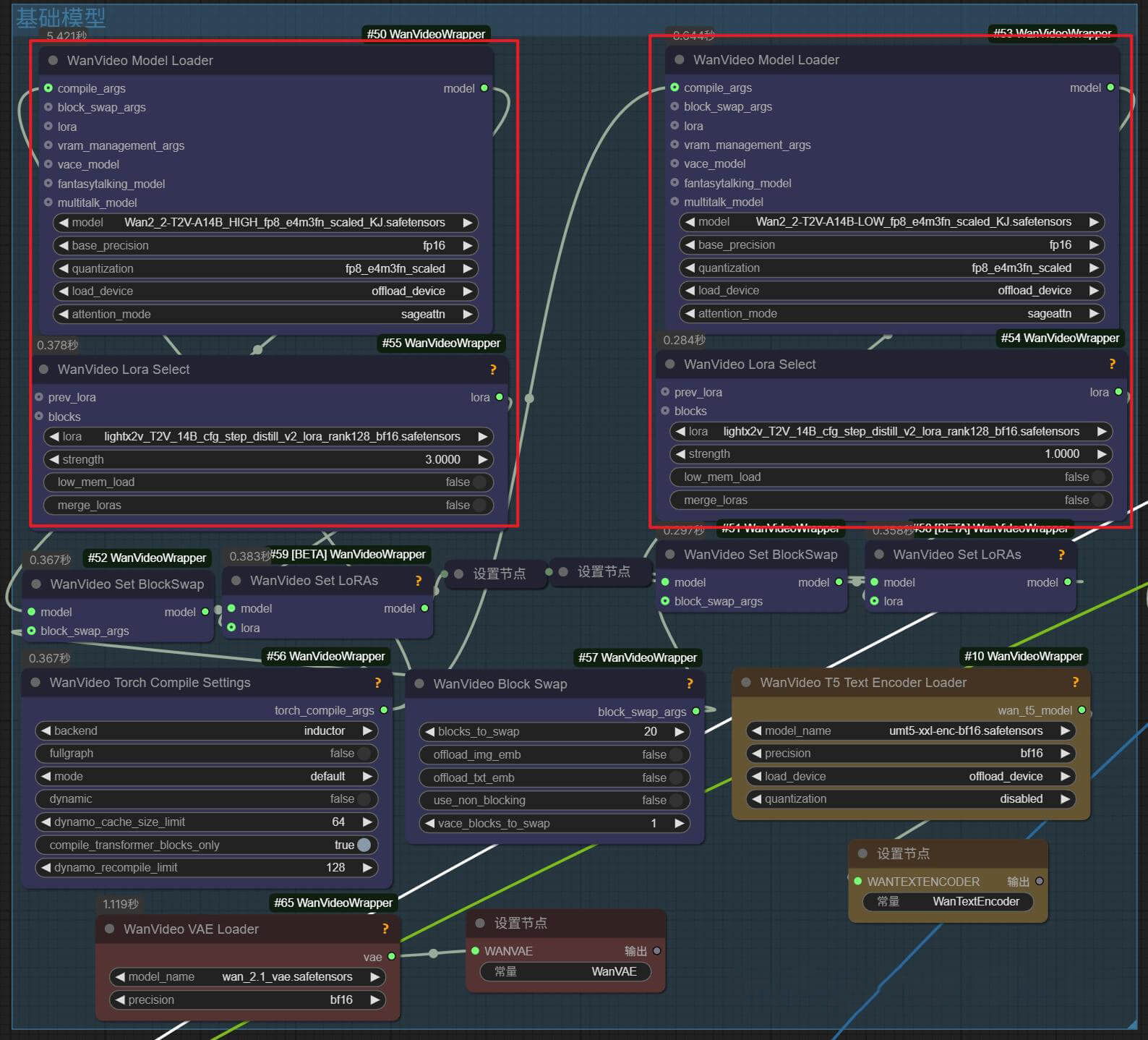Open help icon on WanVideo Block Swap node
The image size is (1148, 1040).
tap(690, 683)
